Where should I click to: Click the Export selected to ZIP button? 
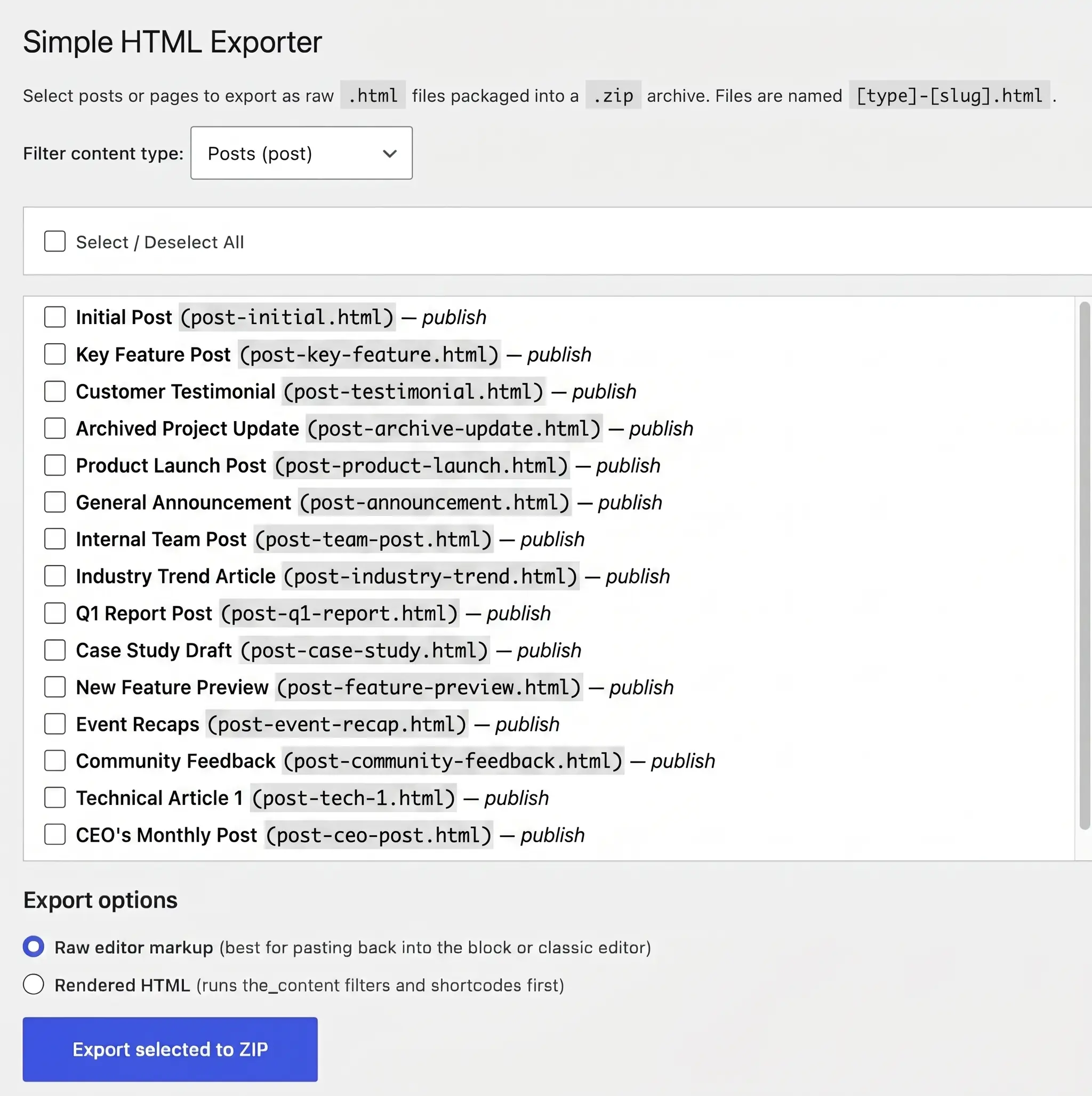click(x=170, y=1050)
